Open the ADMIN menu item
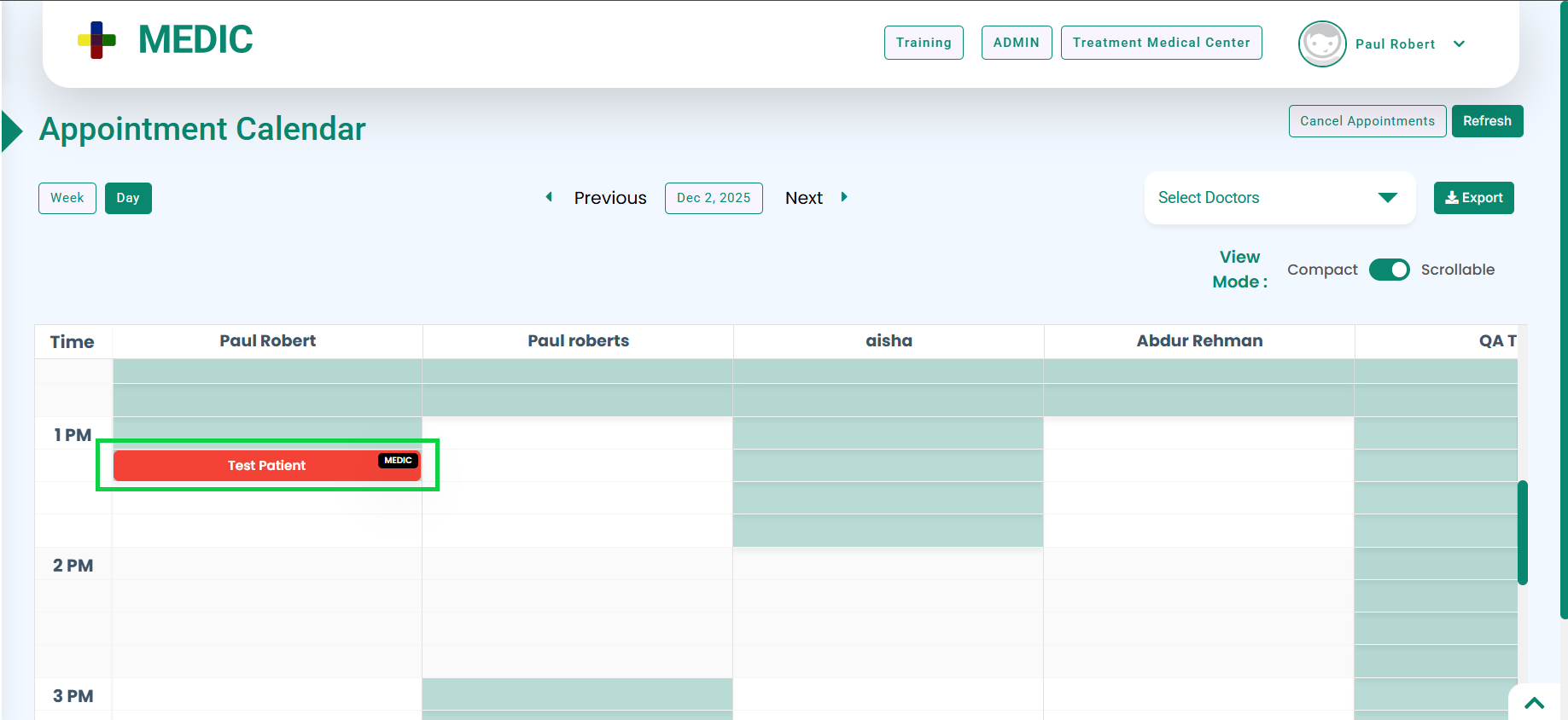Viewport: 1568px width, 720px height. coord(1016,43)
